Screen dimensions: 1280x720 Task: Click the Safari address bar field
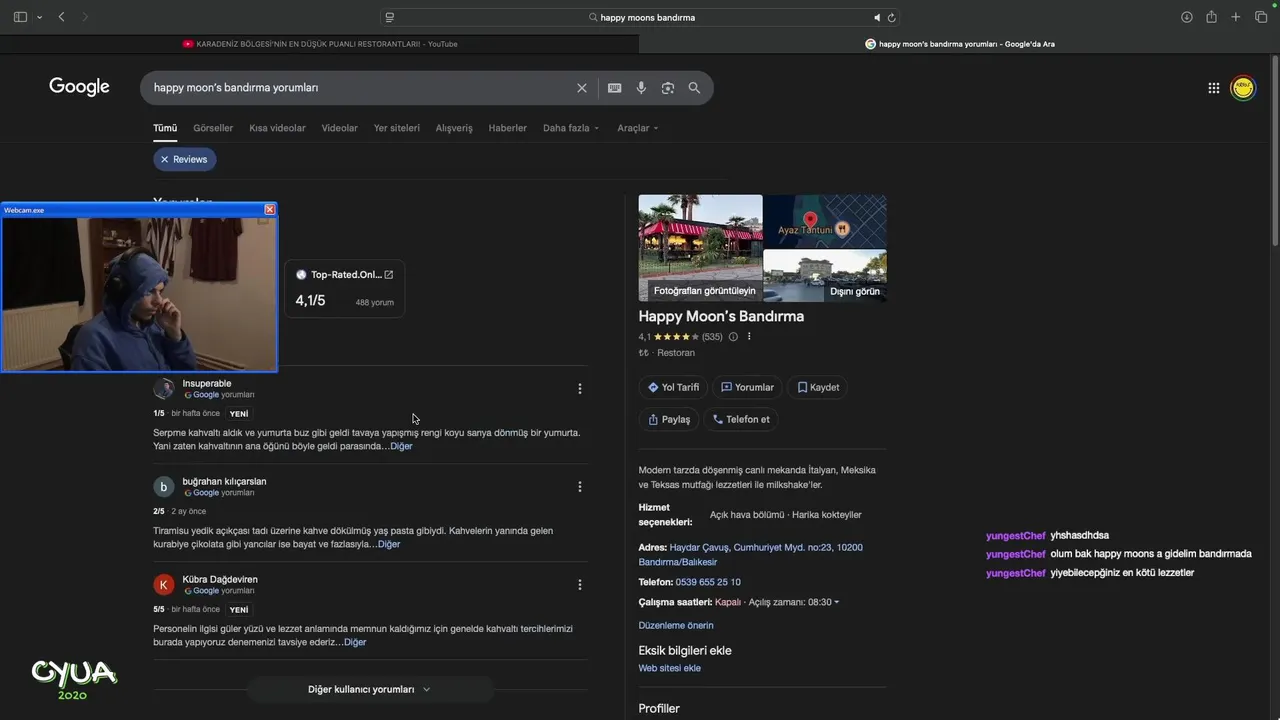(x=640, y=17)
